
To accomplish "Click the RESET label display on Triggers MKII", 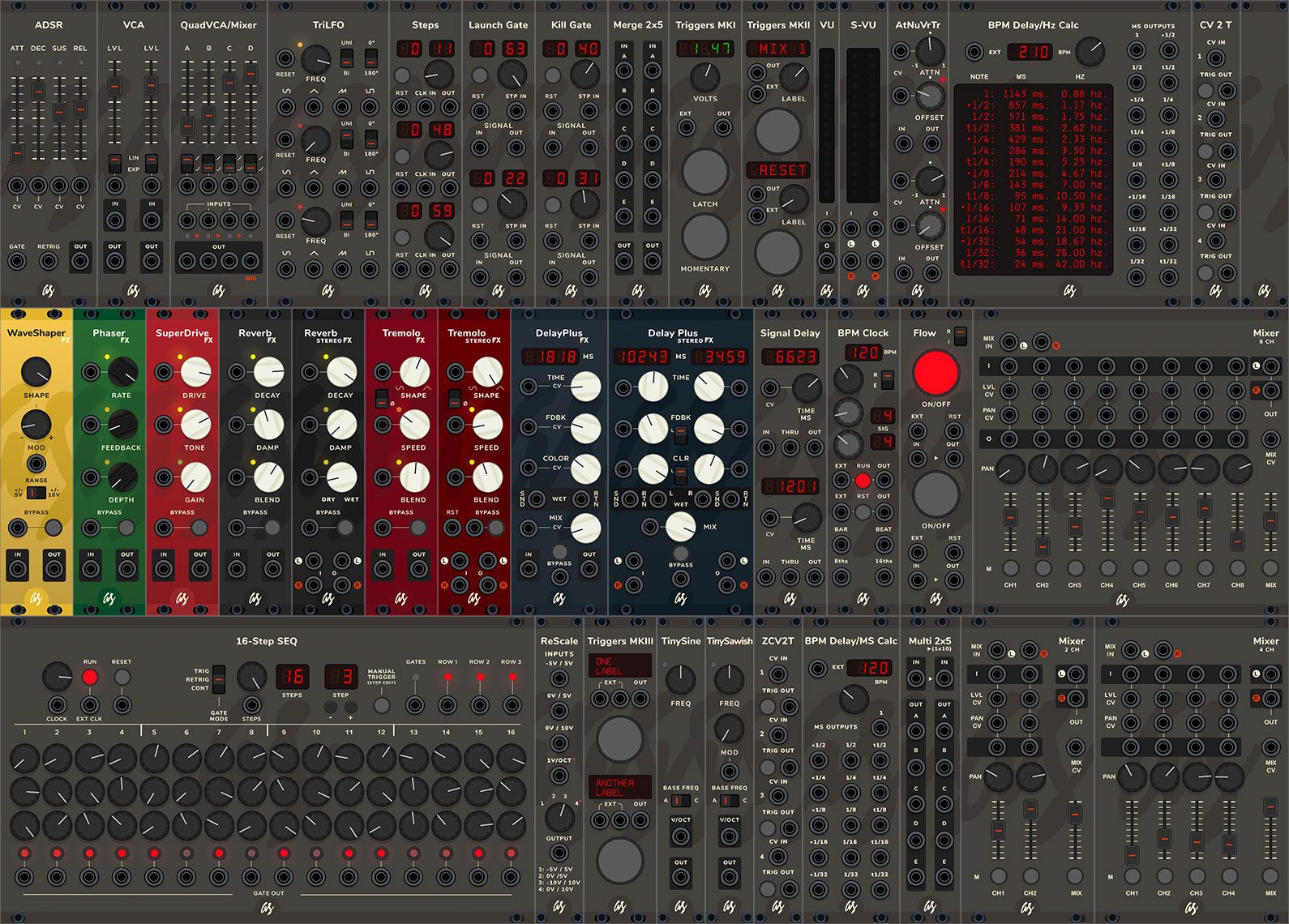I will coord(778,170).
